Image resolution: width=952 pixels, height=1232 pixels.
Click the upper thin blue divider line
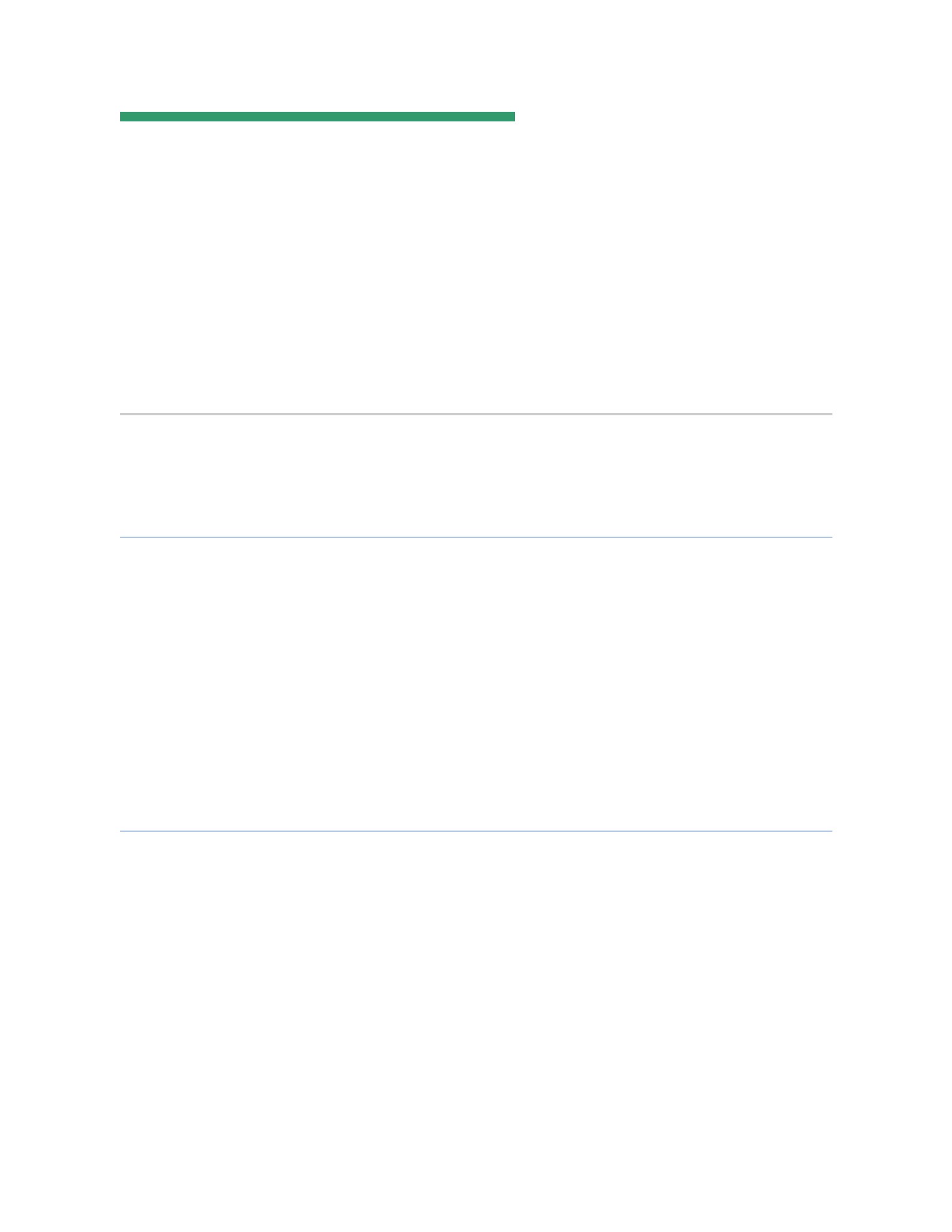point(476,537)
